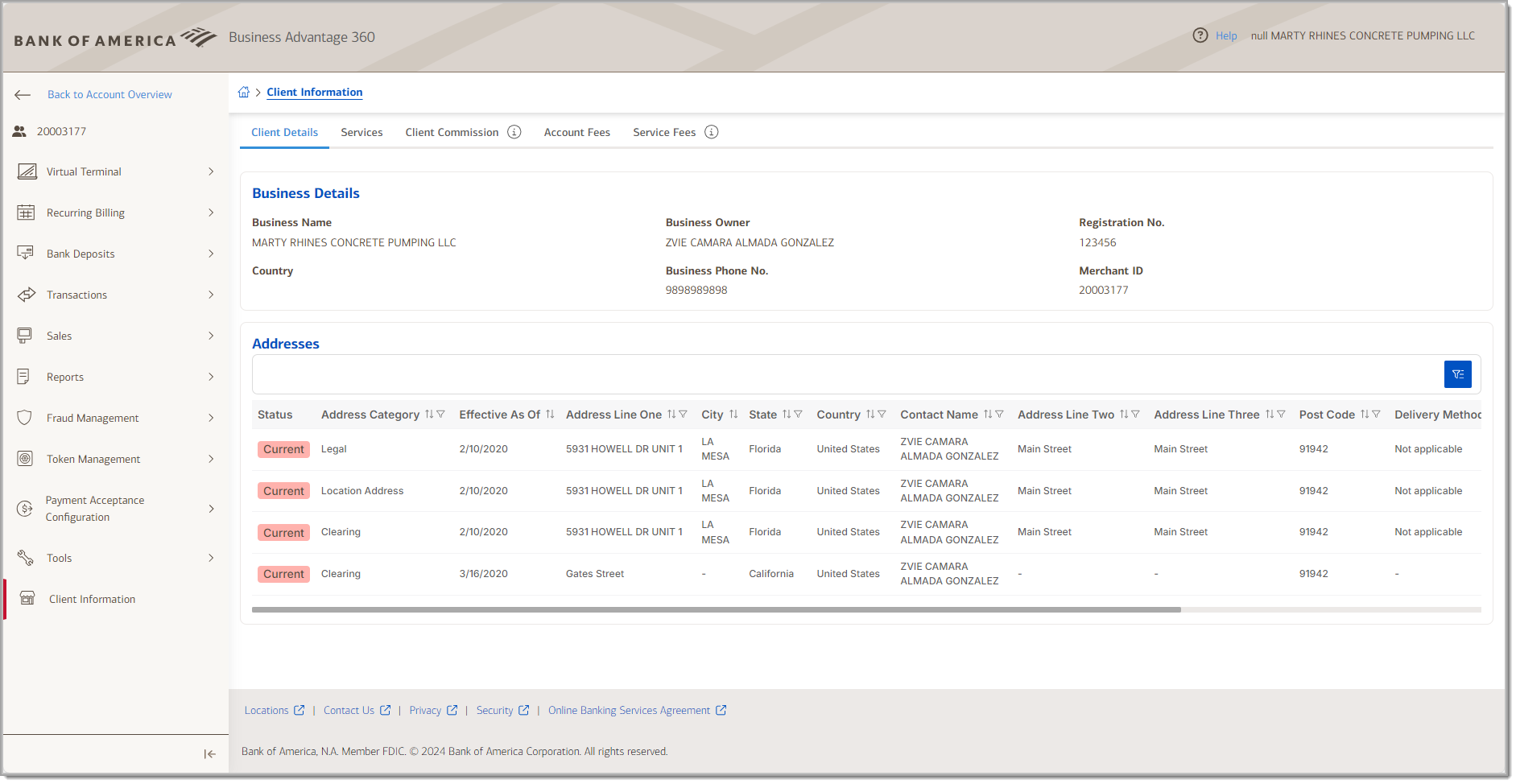Select the Tools wrench icon
This screenshot has width=1516, height=784.
25,558
